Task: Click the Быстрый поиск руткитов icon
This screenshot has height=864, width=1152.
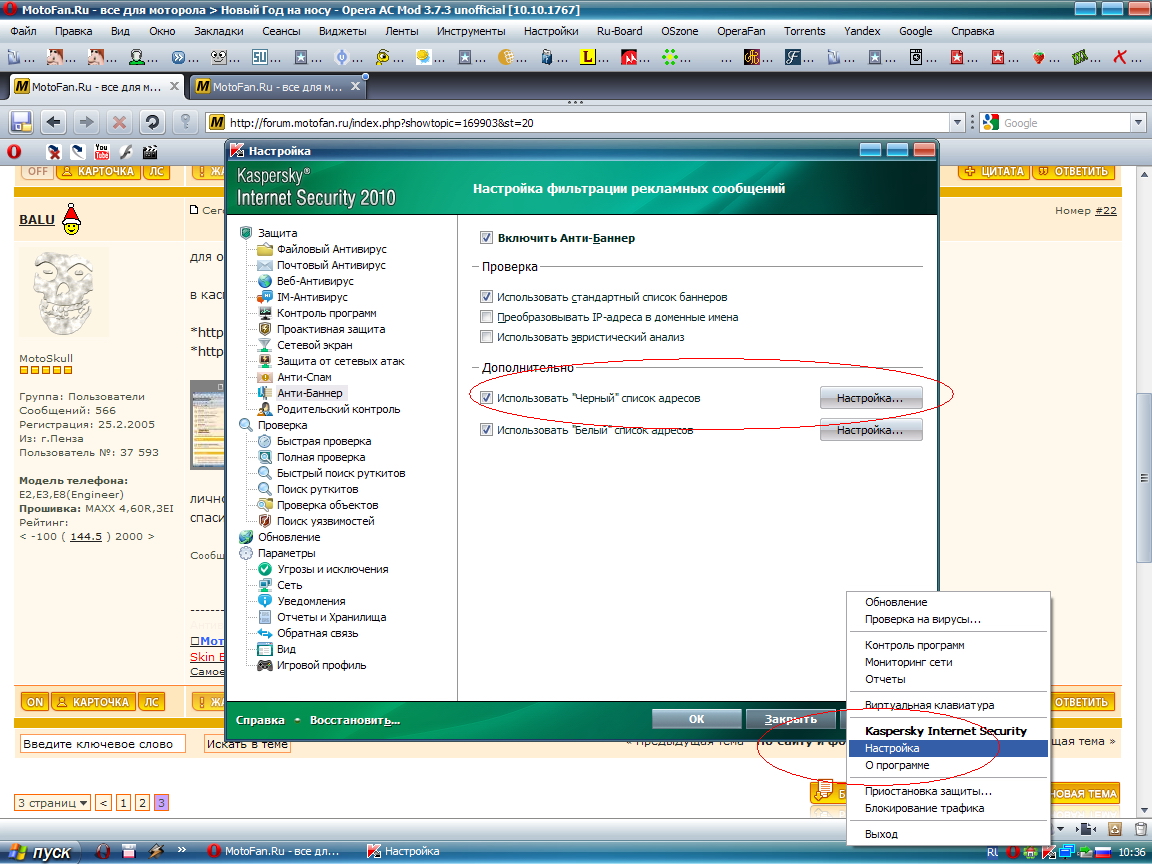Action: click(265, 473)
